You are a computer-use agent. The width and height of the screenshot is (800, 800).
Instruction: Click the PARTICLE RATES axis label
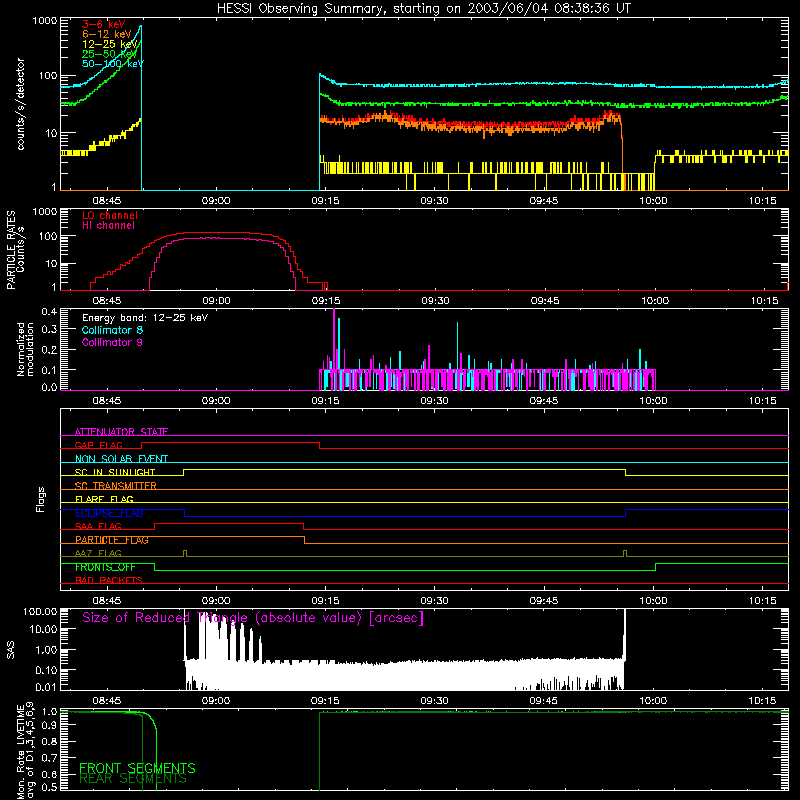pos(11,250)
